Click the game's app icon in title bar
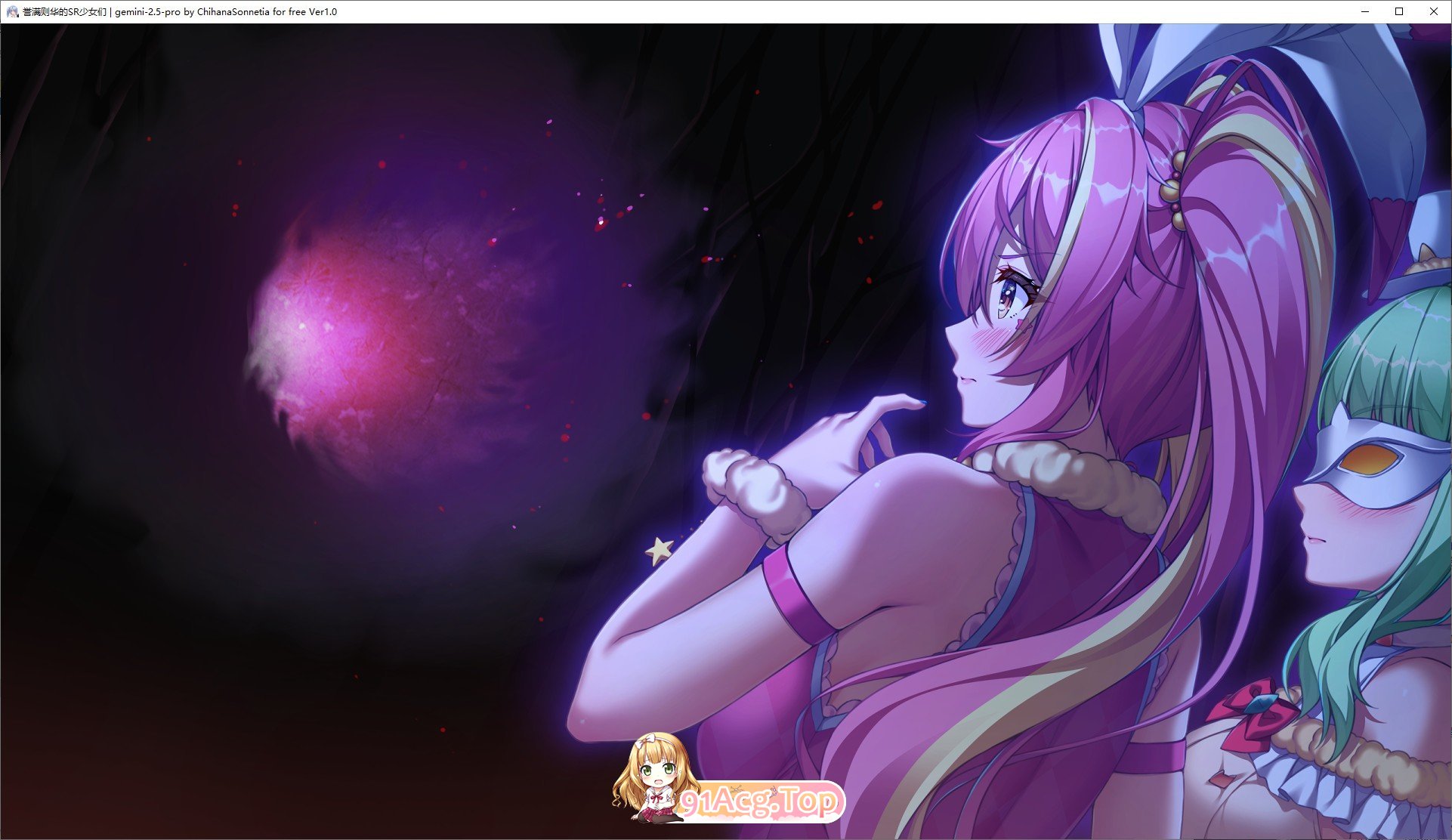 coord(12,12)
